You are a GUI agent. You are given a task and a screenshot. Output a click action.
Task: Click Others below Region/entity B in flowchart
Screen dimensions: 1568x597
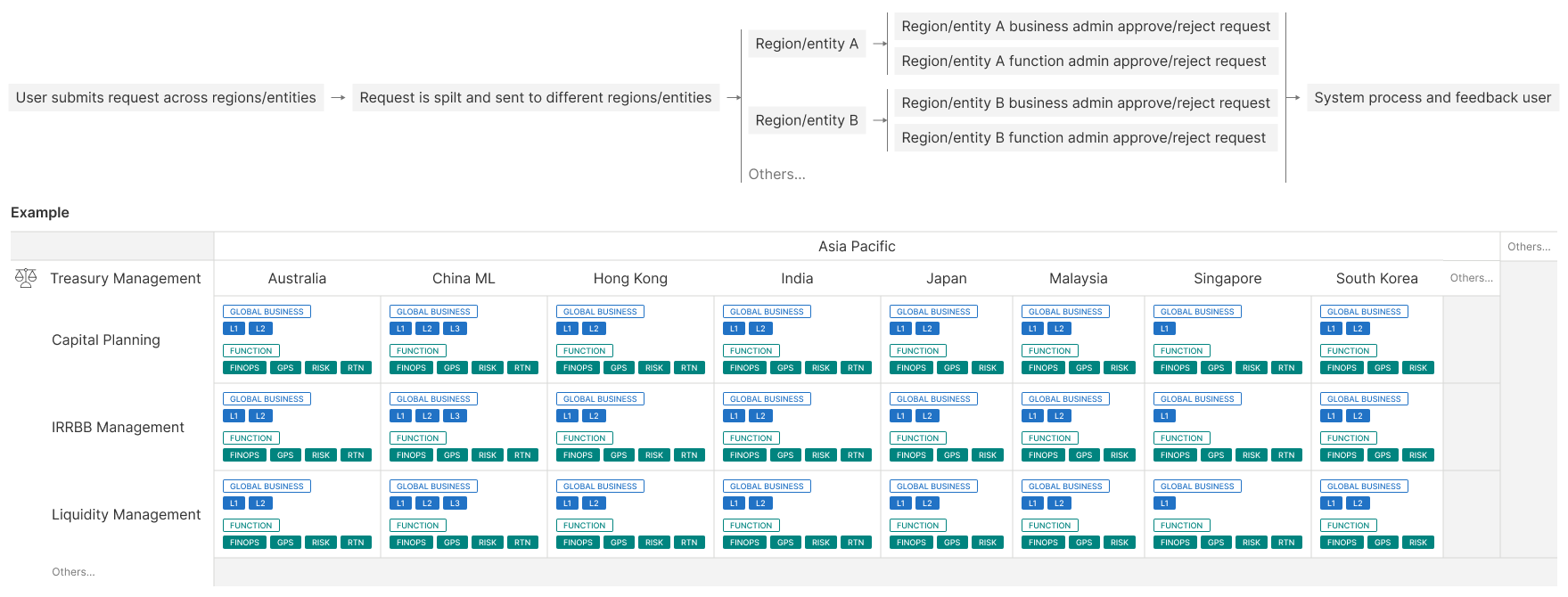776,175
